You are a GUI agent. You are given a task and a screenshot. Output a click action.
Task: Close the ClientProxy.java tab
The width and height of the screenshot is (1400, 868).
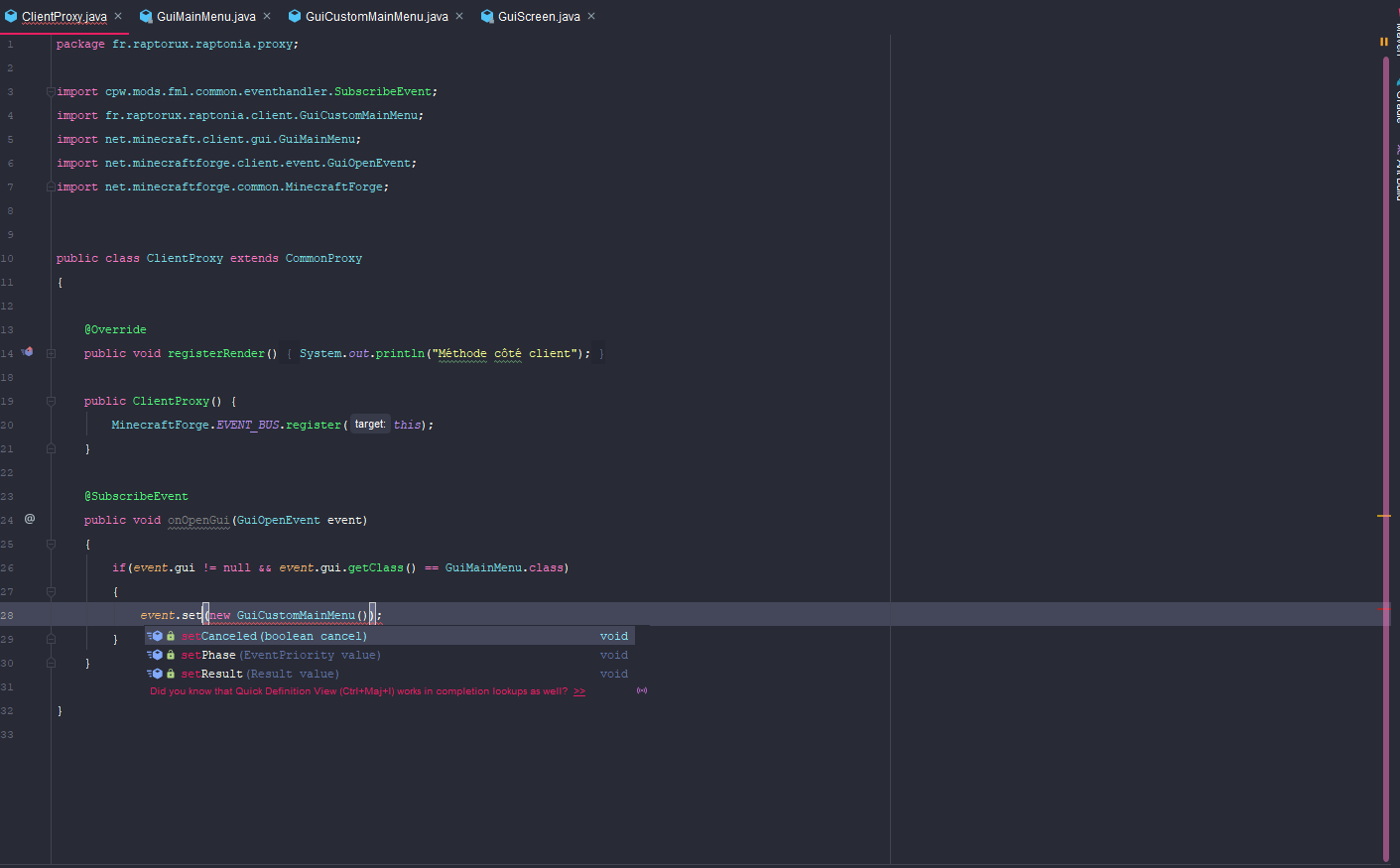(x=118, y=16)
